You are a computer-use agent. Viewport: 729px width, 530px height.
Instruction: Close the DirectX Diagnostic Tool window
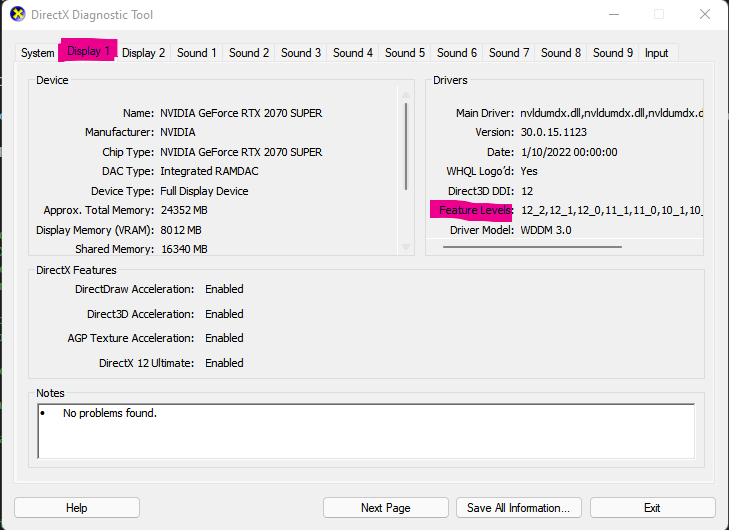(x=705, y=14)
